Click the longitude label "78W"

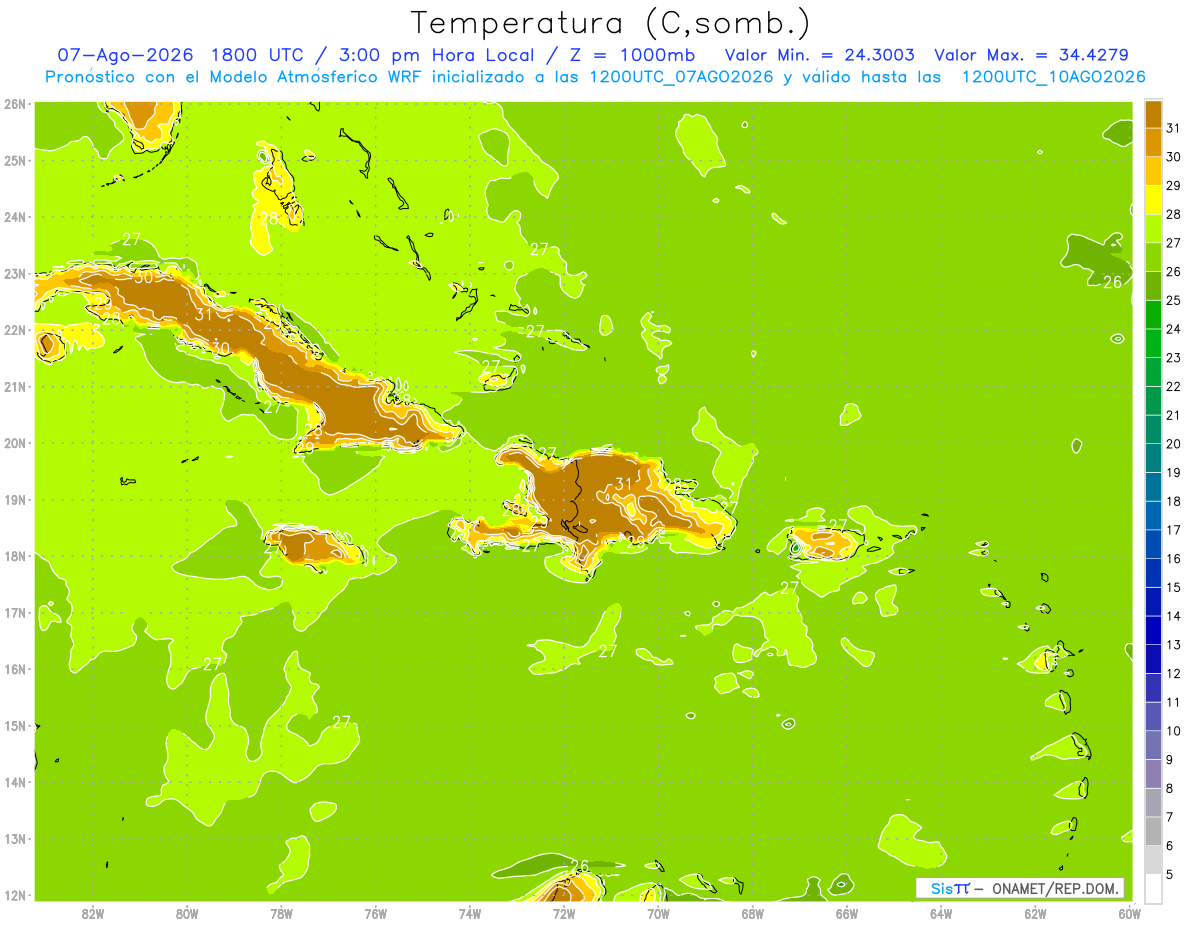pyautogui.click(x=281, y=913)
